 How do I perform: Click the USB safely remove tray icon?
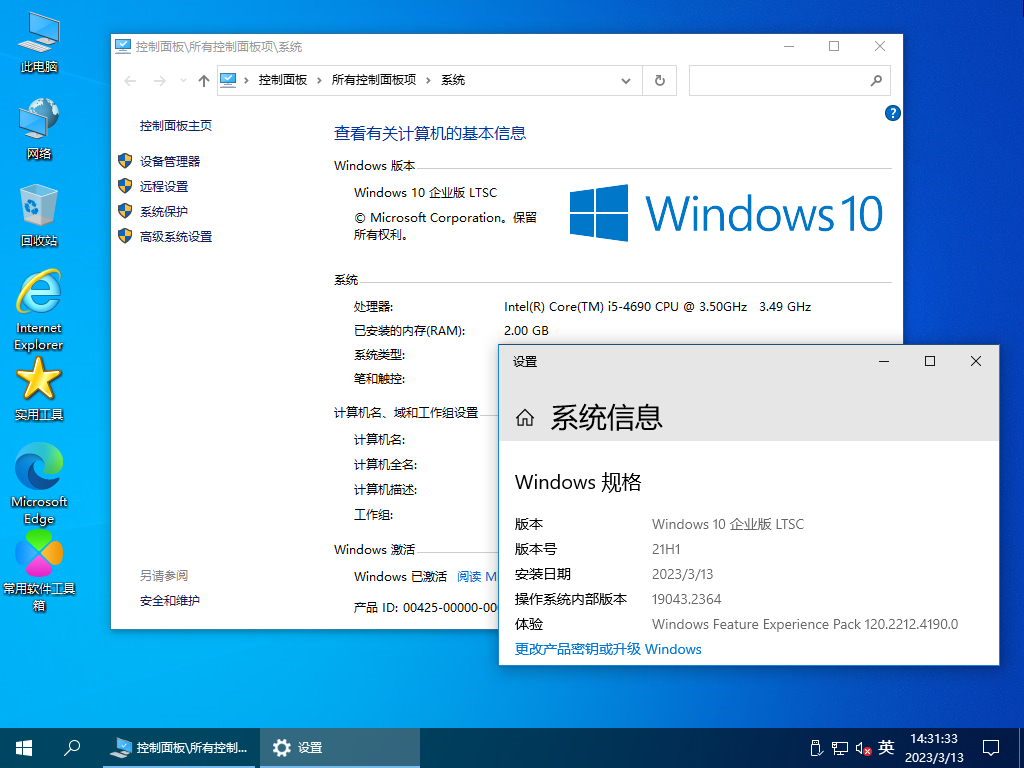(816, 748)
